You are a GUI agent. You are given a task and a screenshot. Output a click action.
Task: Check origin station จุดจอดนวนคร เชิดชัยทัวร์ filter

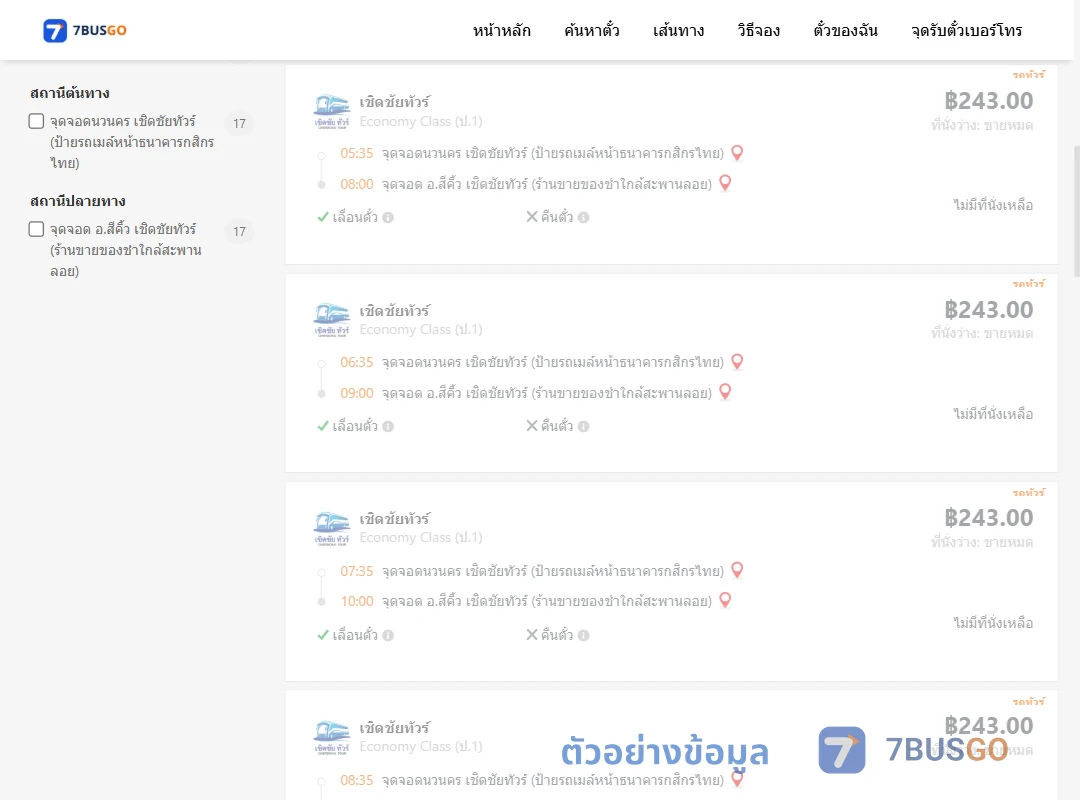point(37,121)
